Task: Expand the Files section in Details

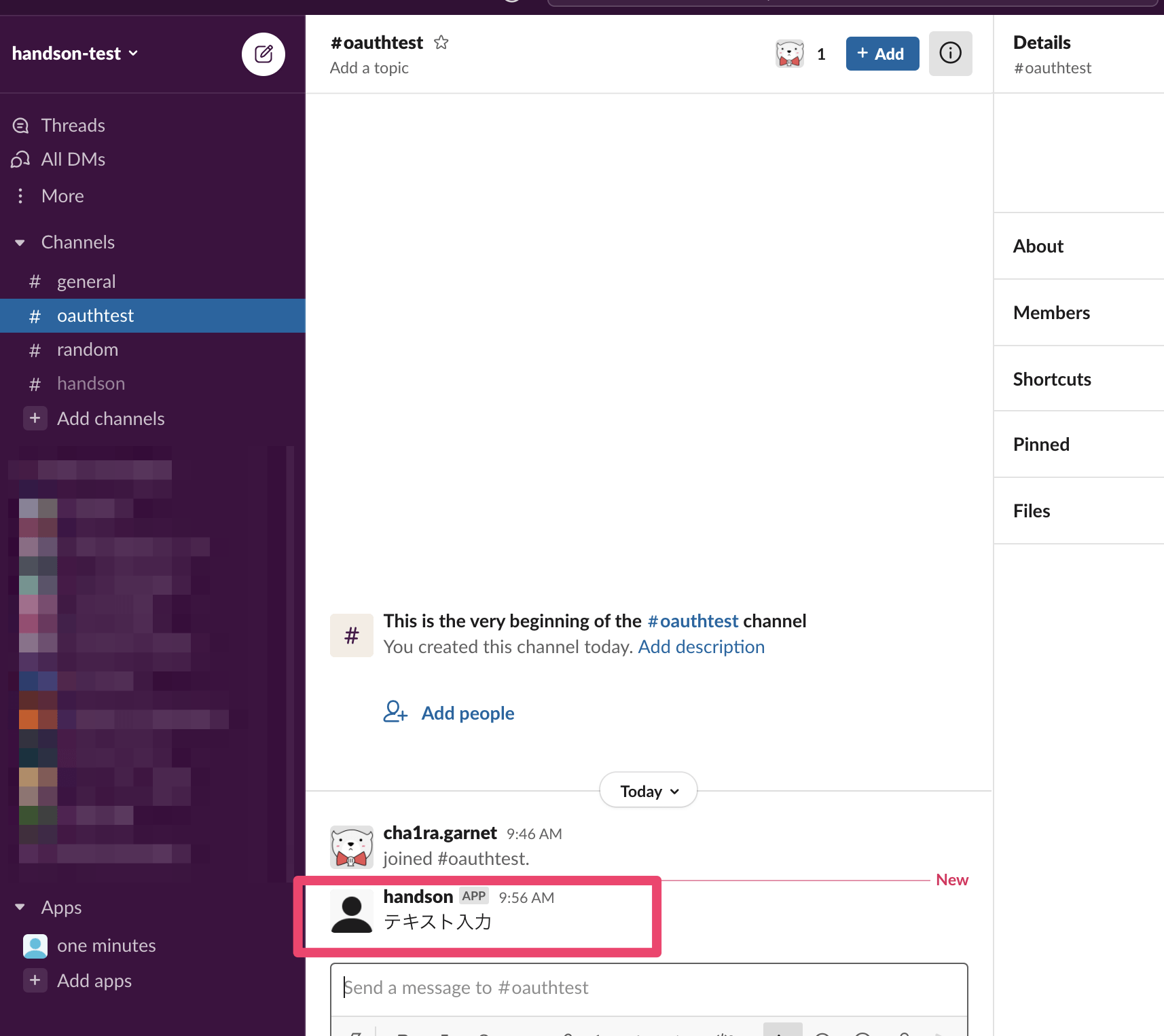Action: click(x=1078, y=511)
